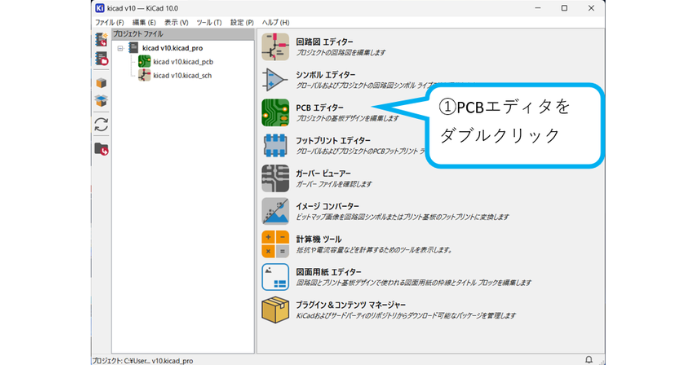Select kicad v10.kicad_sch file in tree
Screen dimensions: 698x365
coord(183,76)
